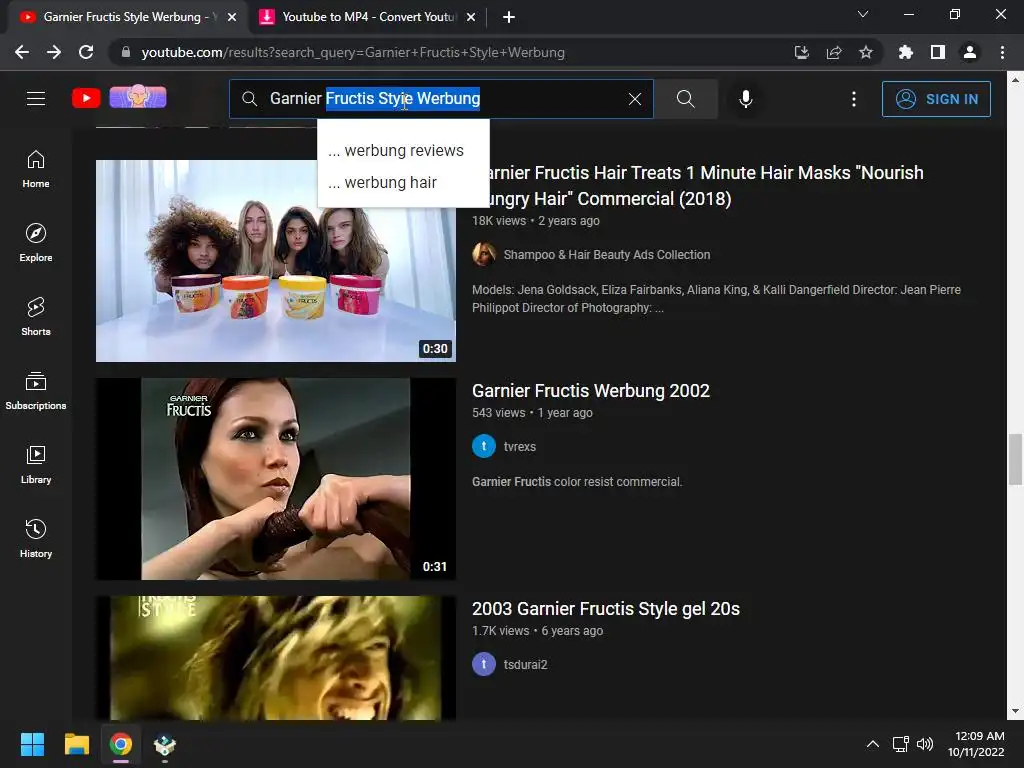Click description 'Garnier Fructis color resist commercial.'
The image size is (1024, 768).
[577, 482]
